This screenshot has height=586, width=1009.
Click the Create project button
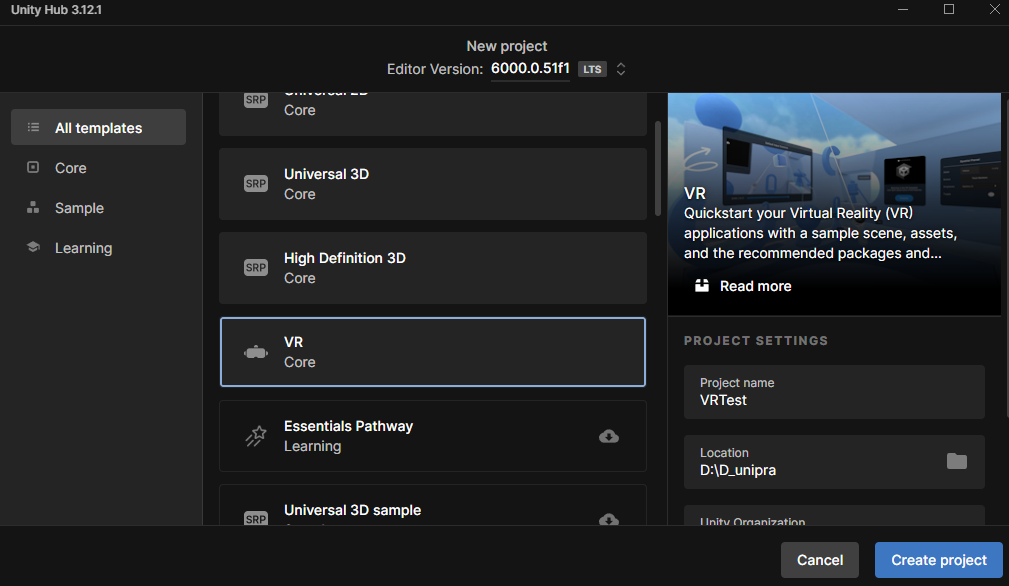939,560
